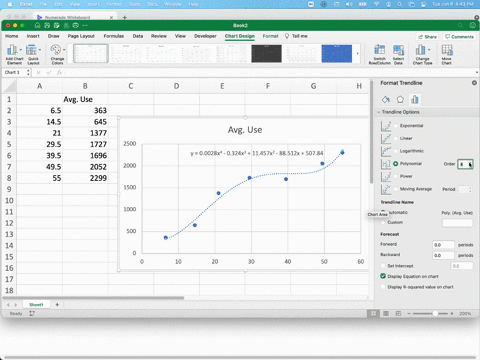The image size is (480, 360).
Task: Click the Backward forecast periods field
Action: 443,255
